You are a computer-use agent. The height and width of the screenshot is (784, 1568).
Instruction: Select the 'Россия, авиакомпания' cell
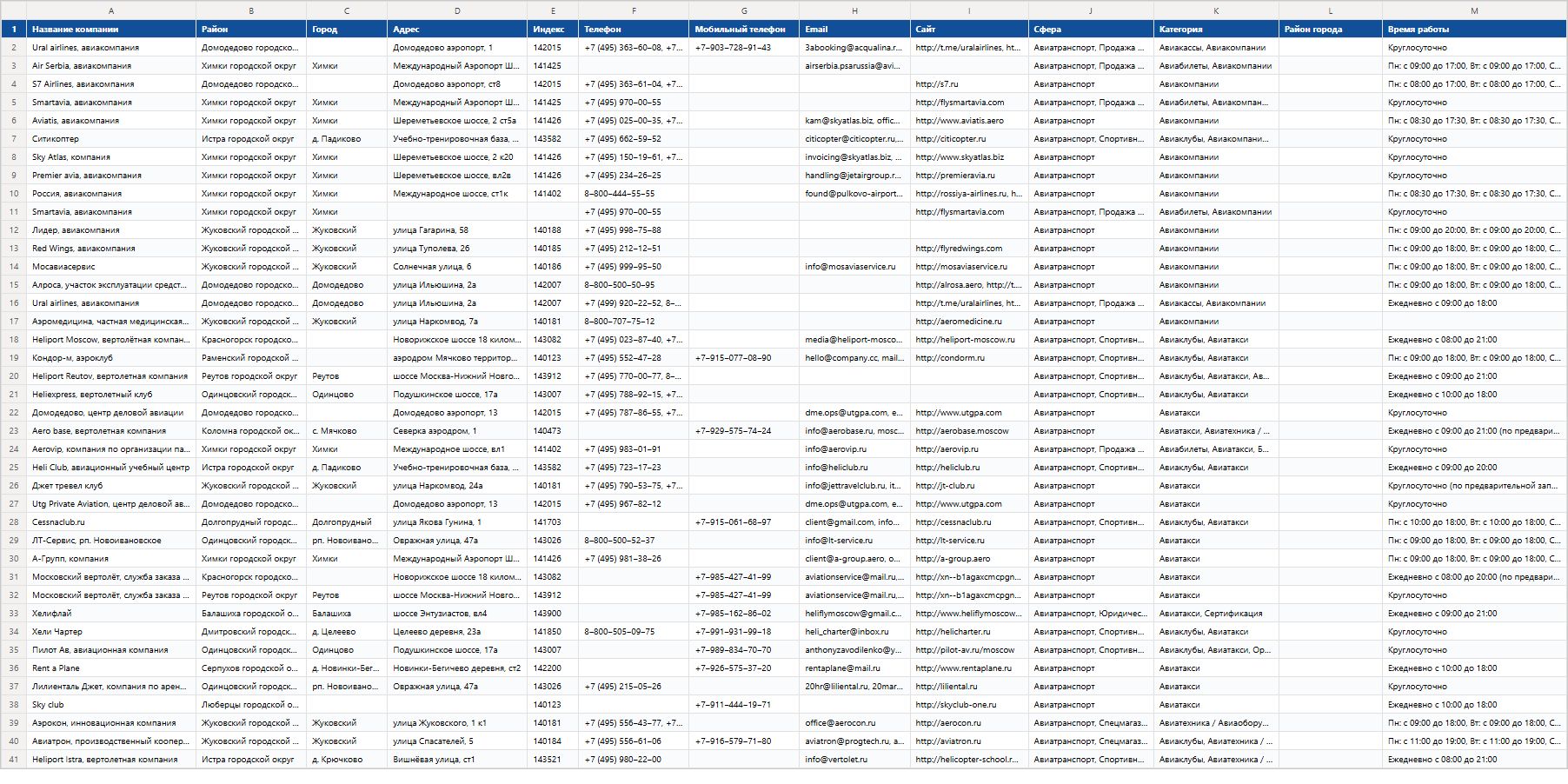pyautogui.click(x=111, y=194)
